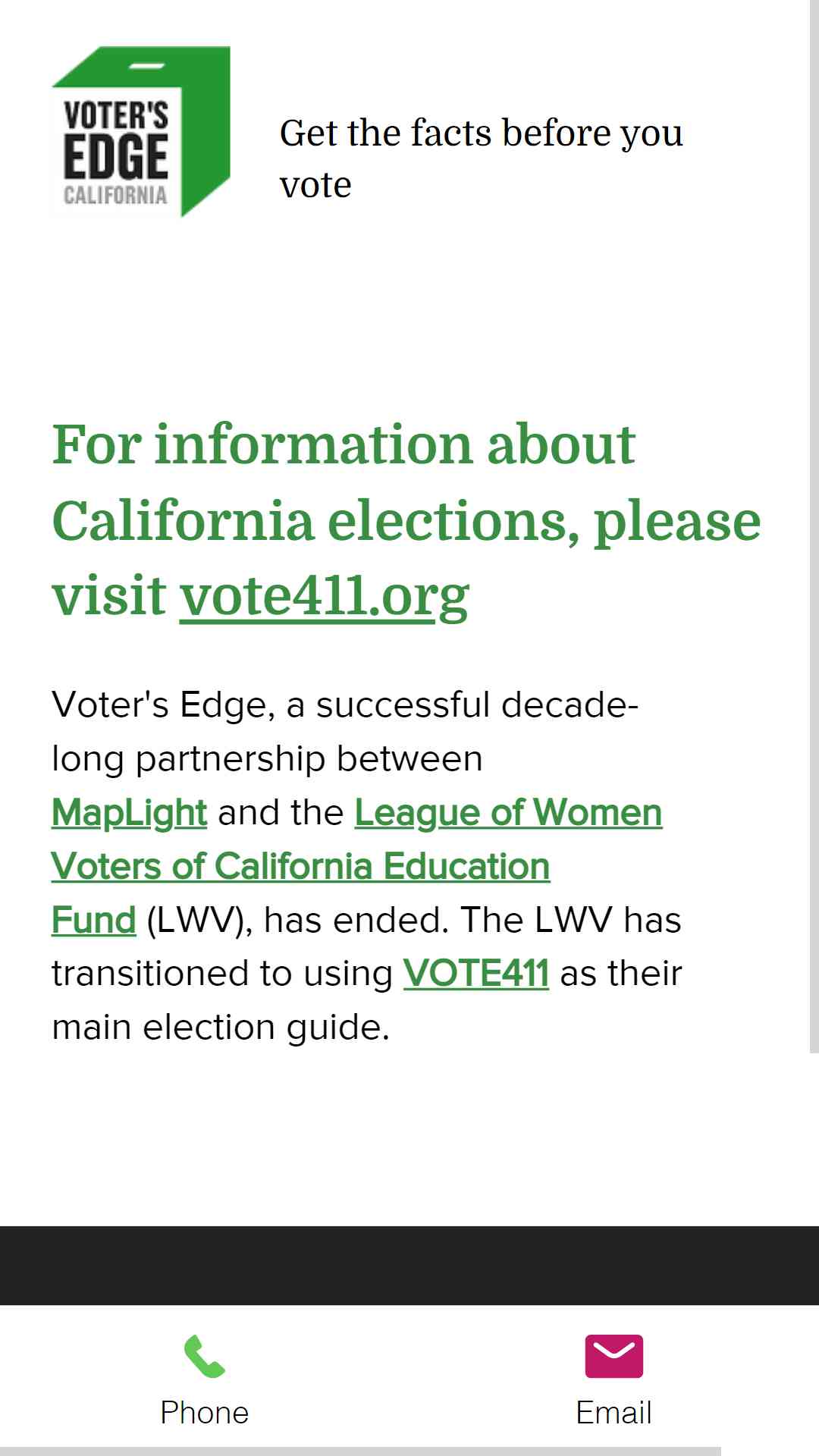Open the MapLight link

(x=129, y=813)
